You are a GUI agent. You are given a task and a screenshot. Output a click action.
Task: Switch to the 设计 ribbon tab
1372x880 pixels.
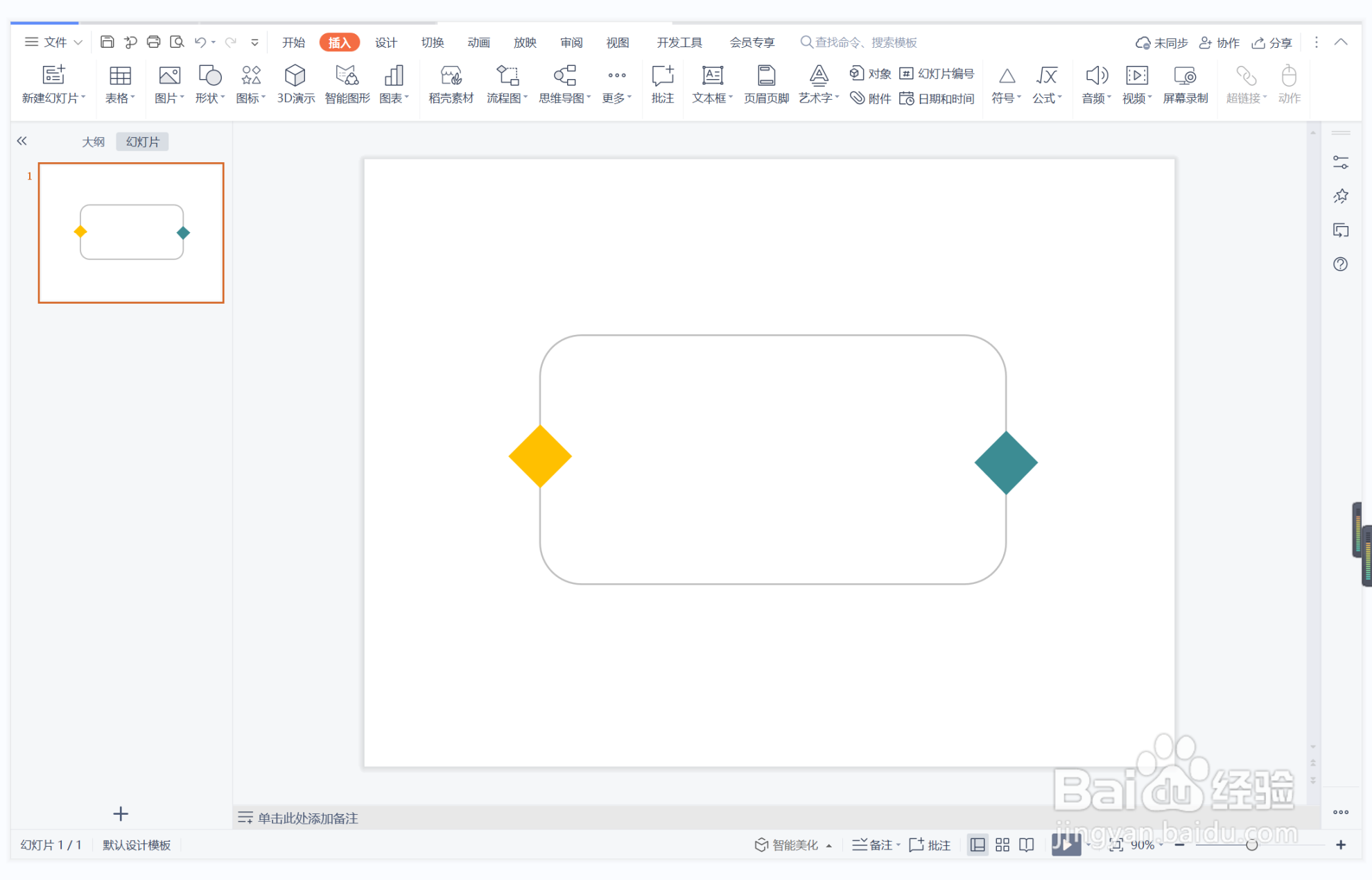(385, 42)
